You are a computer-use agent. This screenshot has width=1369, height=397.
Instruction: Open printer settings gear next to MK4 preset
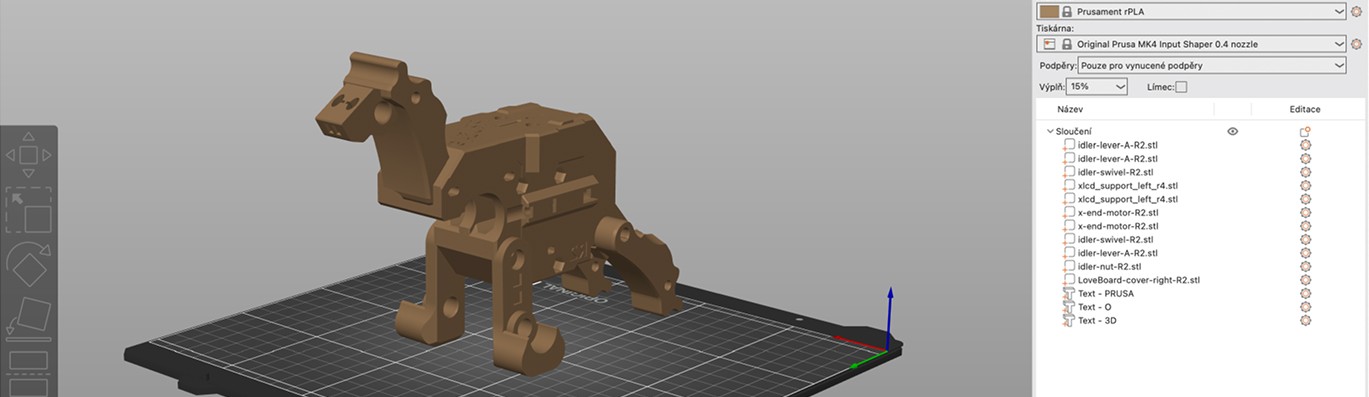pyautogui.click(x=1356, y=44)
